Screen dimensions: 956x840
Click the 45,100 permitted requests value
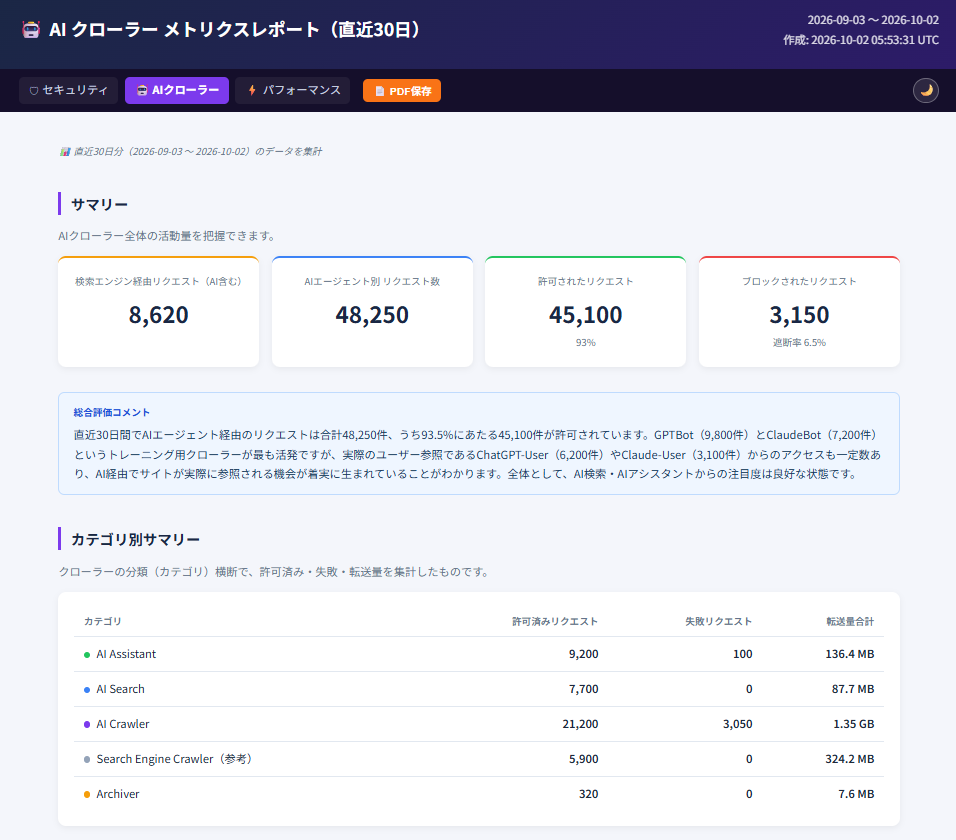click(585, 315)
